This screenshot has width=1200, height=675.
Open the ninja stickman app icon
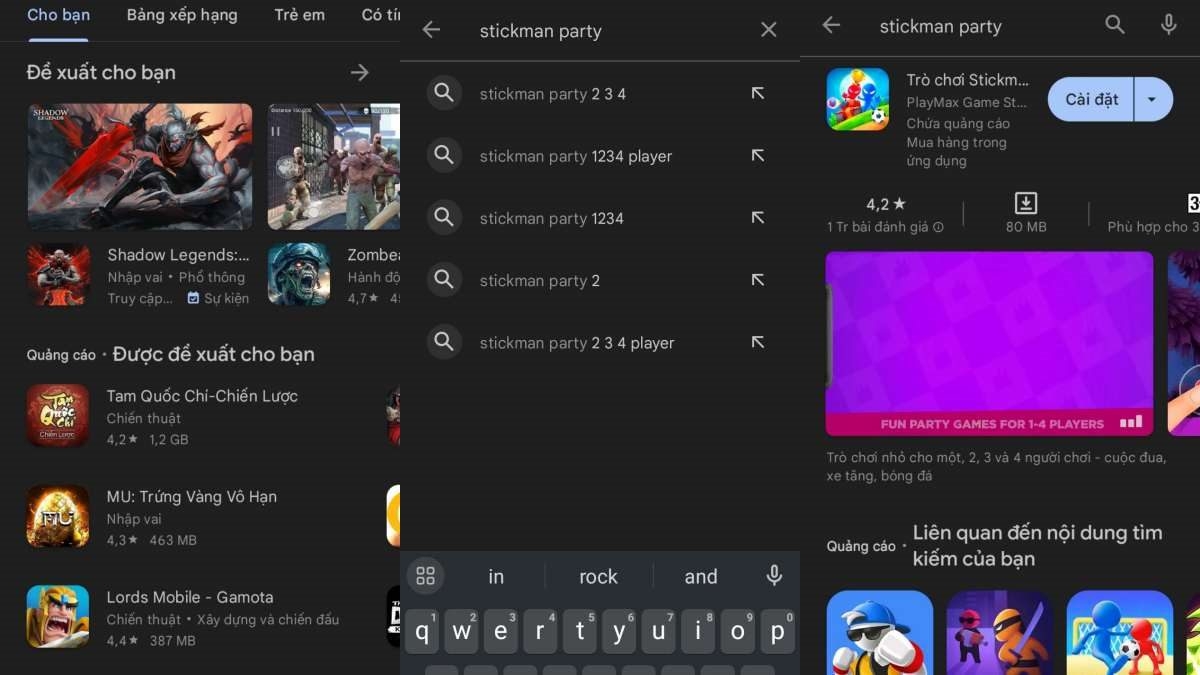(x=1000, y=633)
